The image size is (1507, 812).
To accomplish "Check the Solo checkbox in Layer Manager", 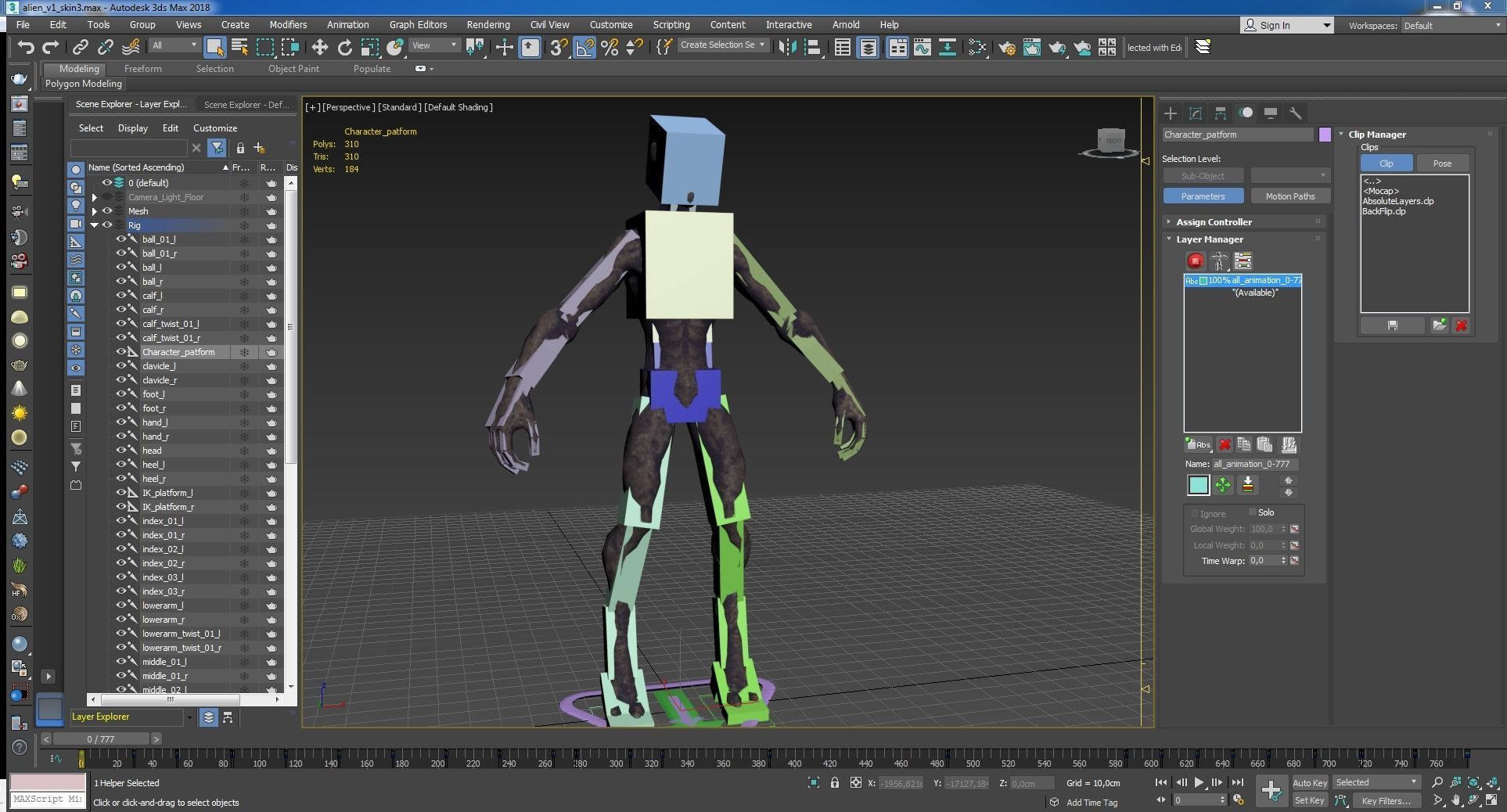I will pos(1252,512).
